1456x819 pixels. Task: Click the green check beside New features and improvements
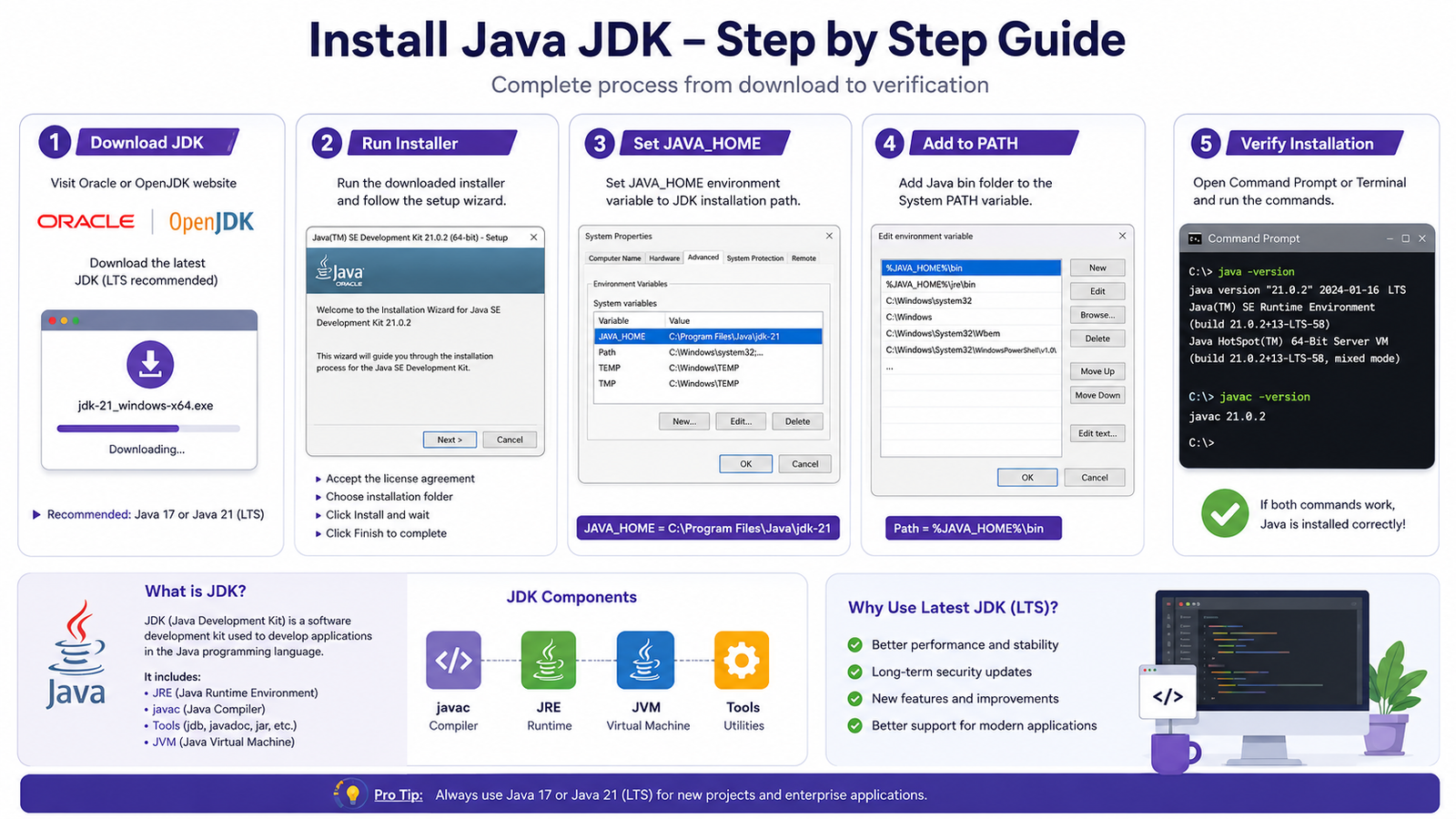pos(854,699)
